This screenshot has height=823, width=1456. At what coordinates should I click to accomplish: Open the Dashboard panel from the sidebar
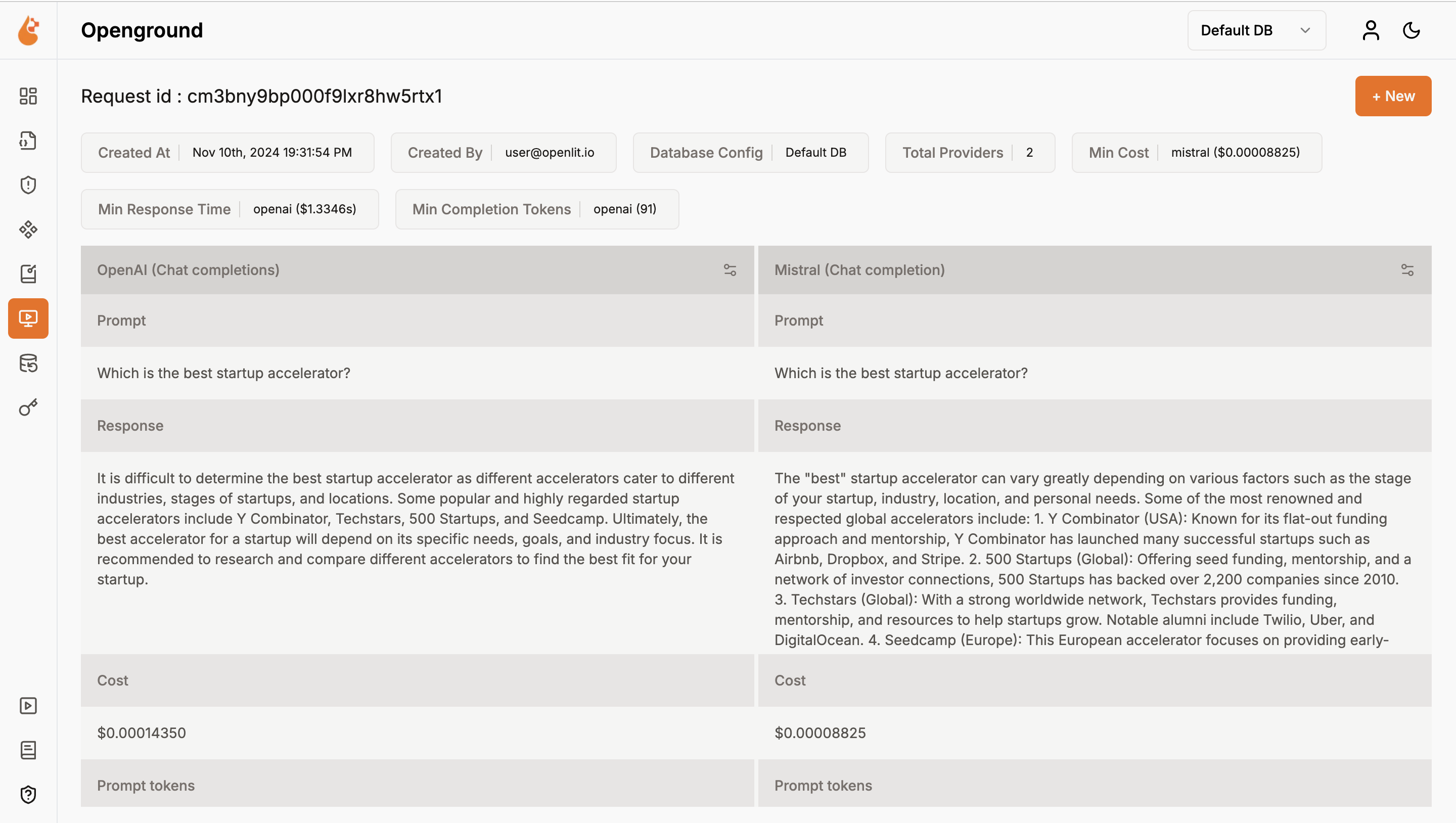28,96
